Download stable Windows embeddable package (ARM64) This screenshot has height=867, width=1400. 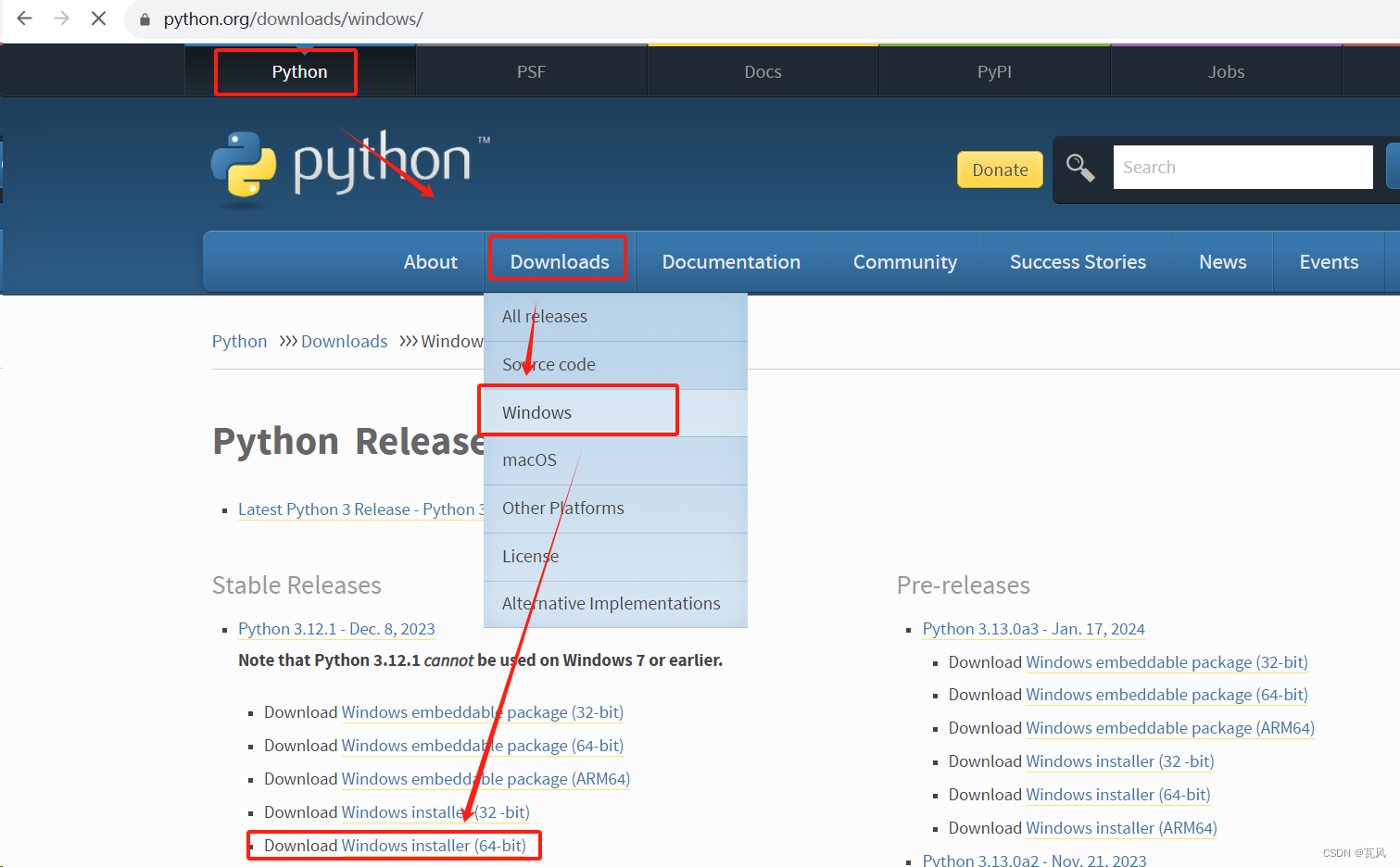click(486, 779)
